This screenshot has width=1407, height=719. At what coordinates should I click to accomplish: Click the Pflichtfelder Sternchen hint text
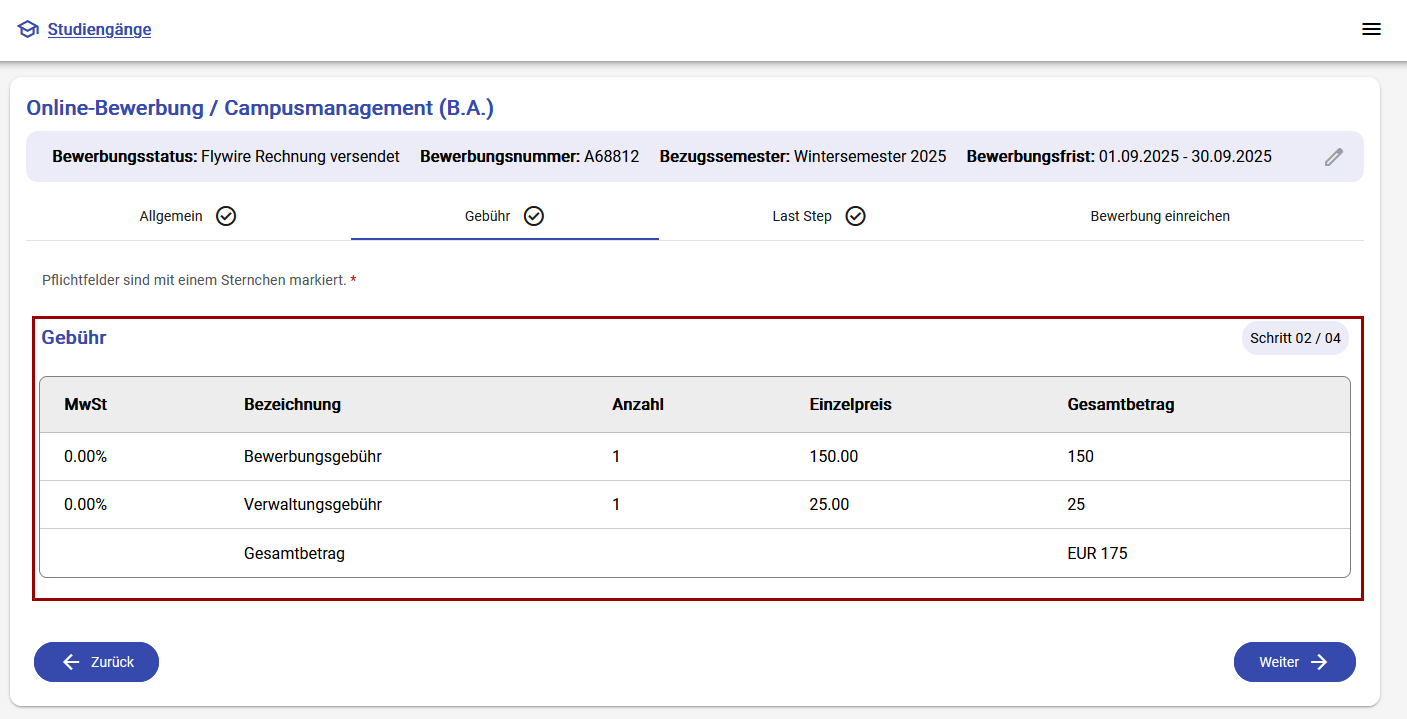[x=199, y=281]
